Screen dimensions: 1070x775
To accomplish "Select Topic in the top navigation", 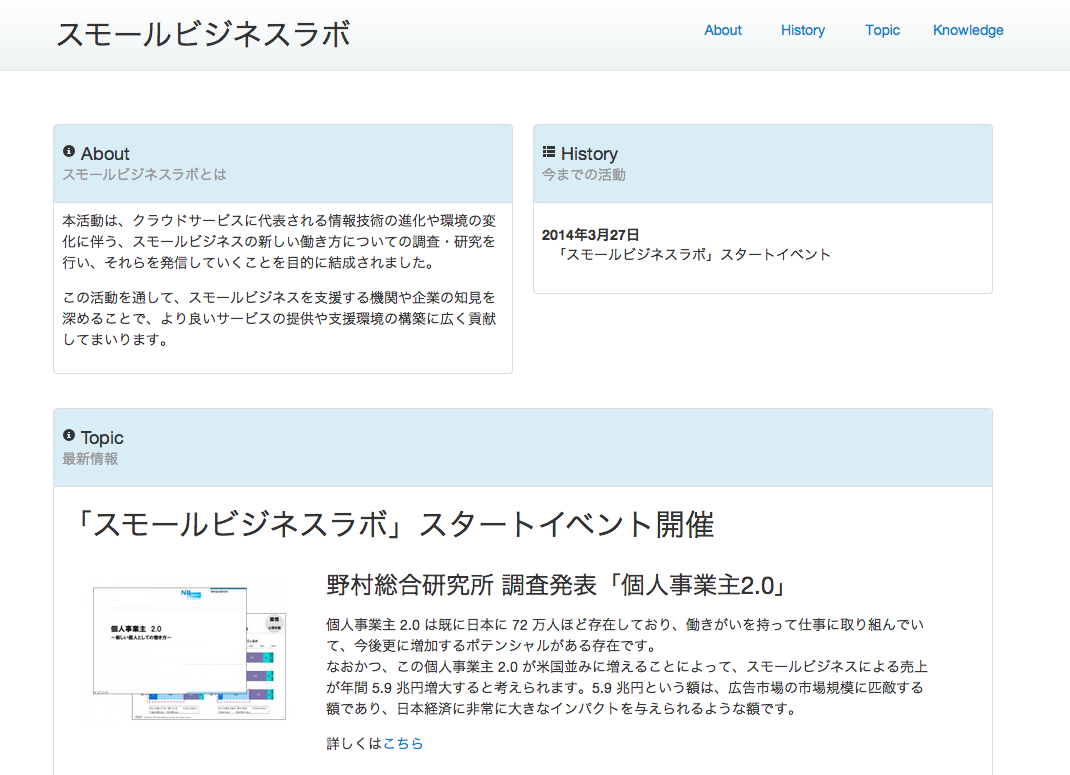I will click(x=882, y=30).
